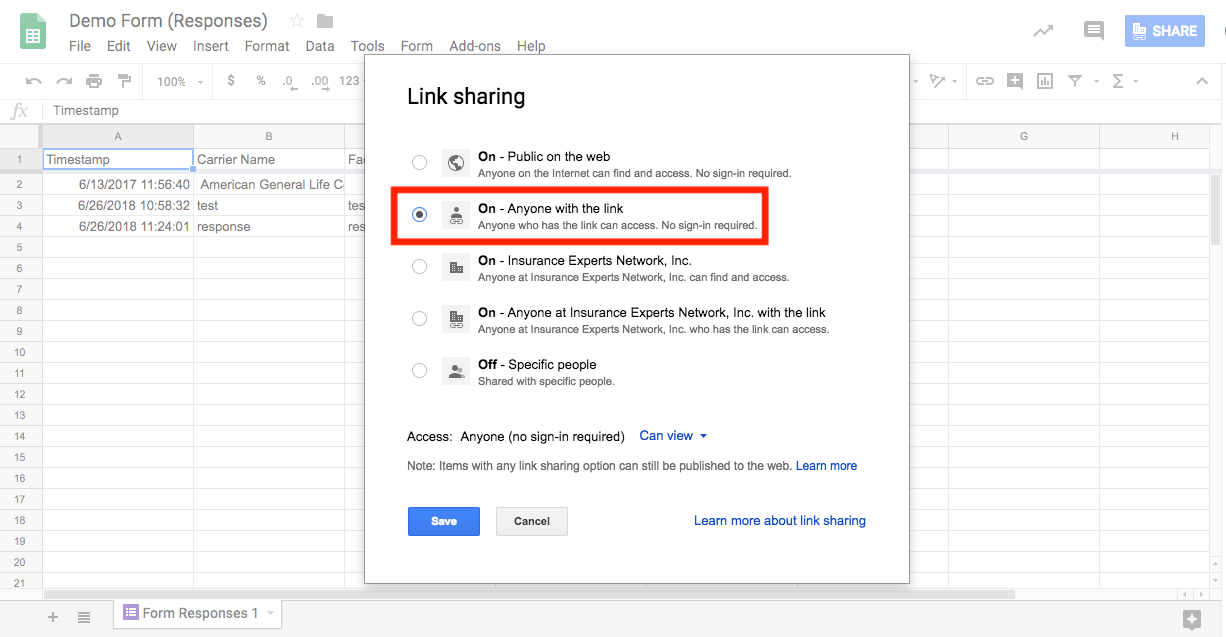This screenshot has width=1226, height=637.
Task: Format as currency with dollar icon
Action: click(231, 81)
